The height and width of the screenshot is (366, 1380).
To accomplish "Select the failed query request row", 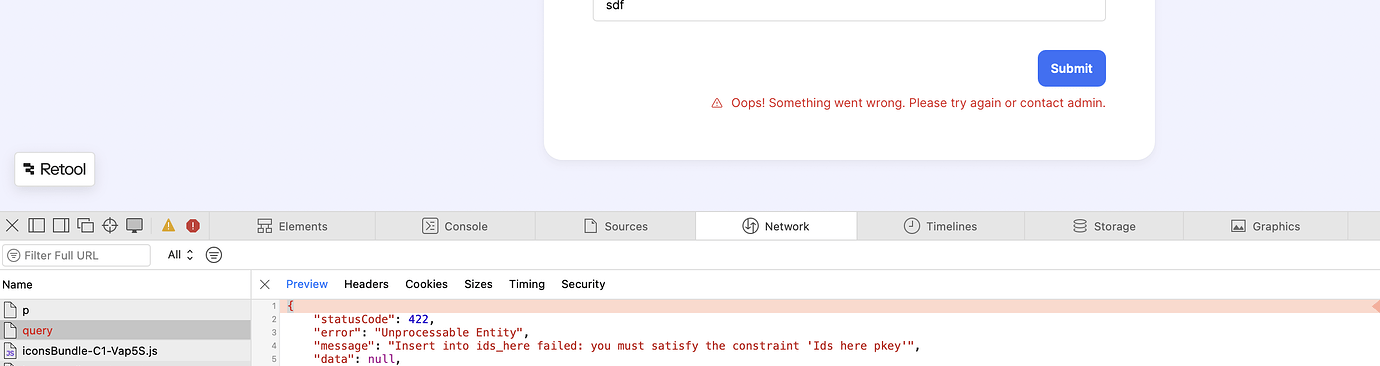I will coord(125,330).
